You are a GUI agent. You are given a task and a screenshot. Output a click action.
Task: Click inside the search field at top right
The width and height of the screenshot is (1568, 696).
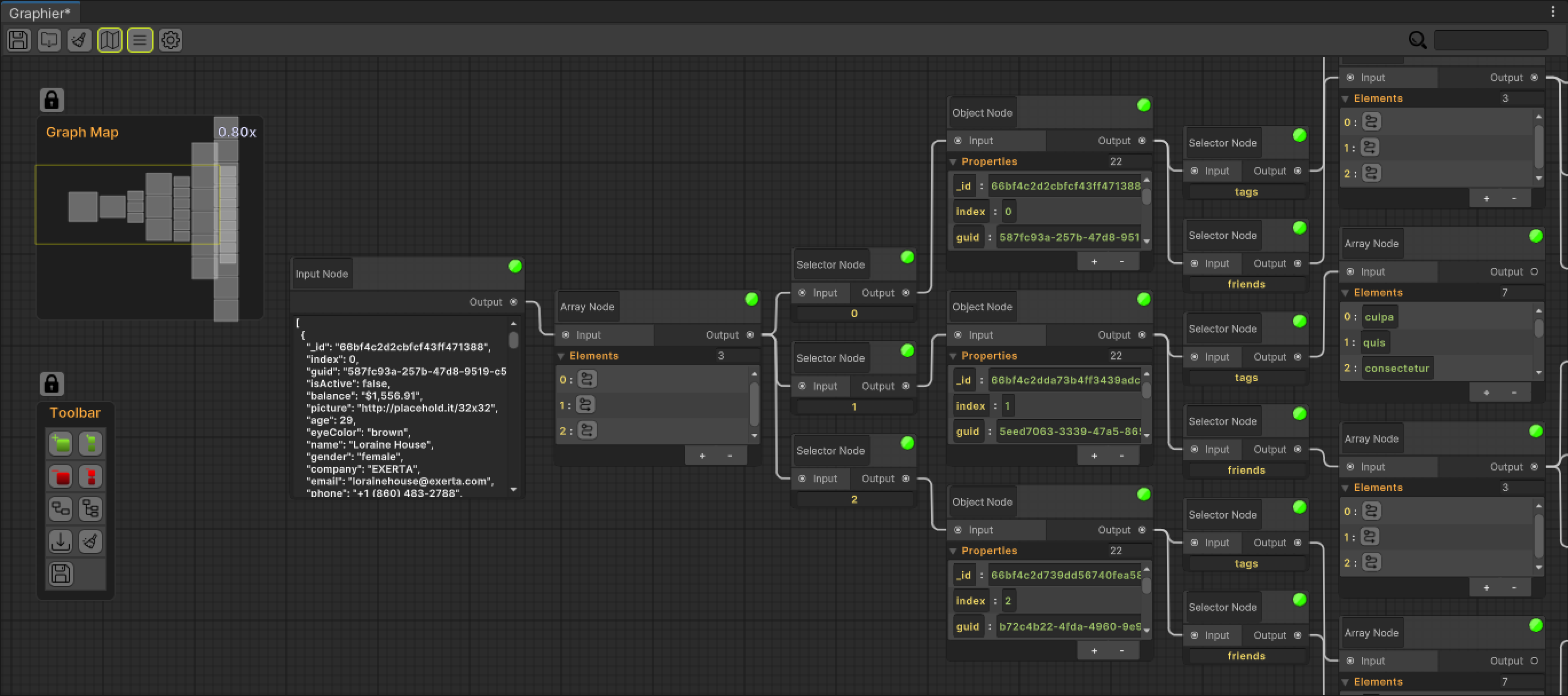pos(1491,39)
